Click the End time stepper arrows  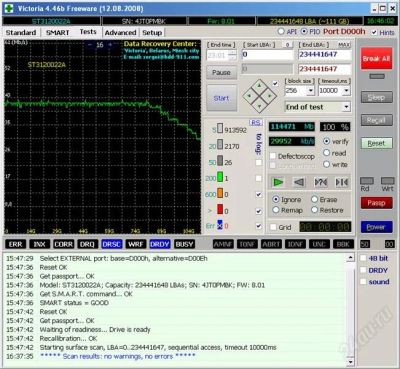233,55
